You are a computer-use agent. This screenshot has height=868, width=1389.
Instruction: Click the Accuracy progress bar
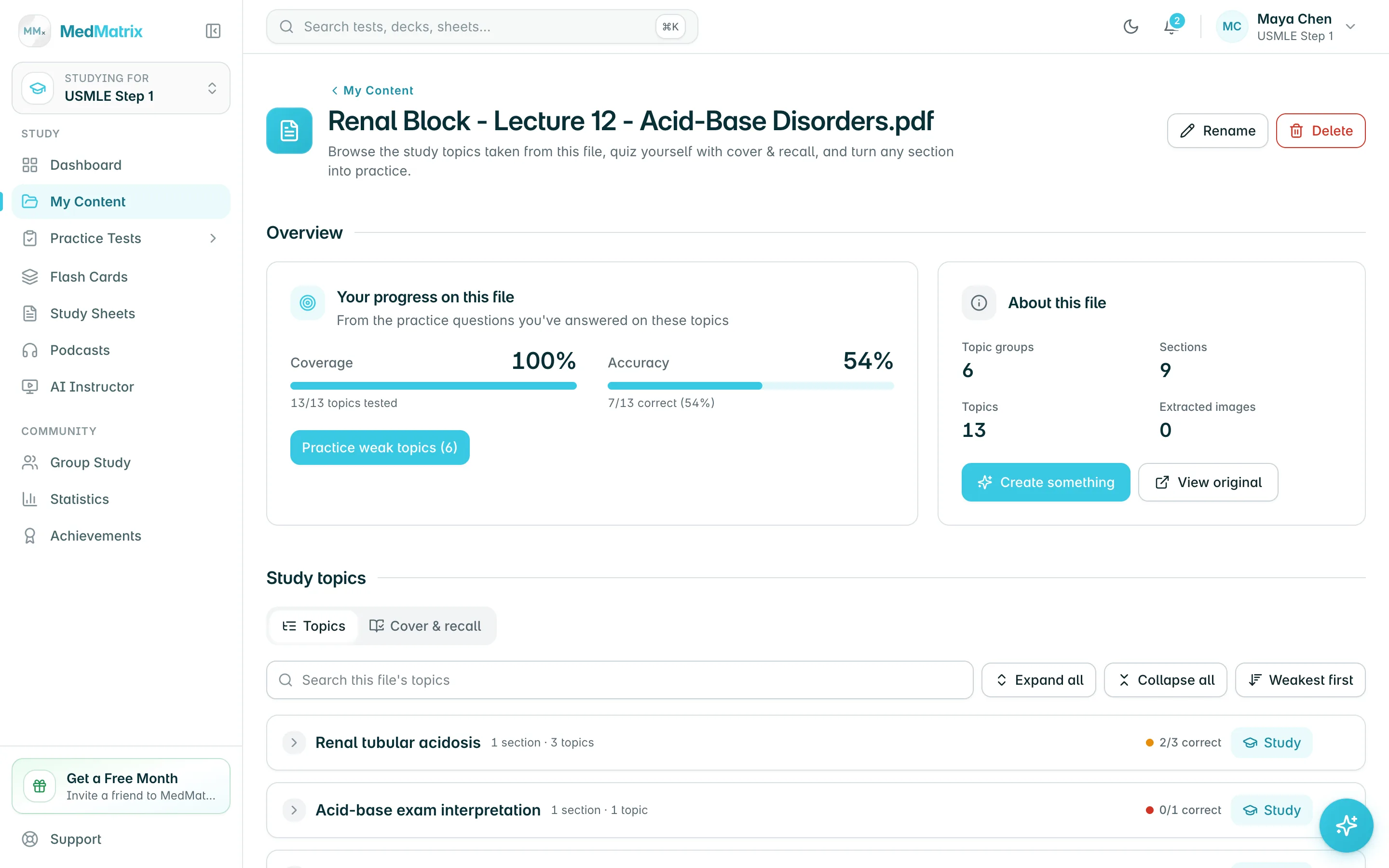[x=751, y=386]
